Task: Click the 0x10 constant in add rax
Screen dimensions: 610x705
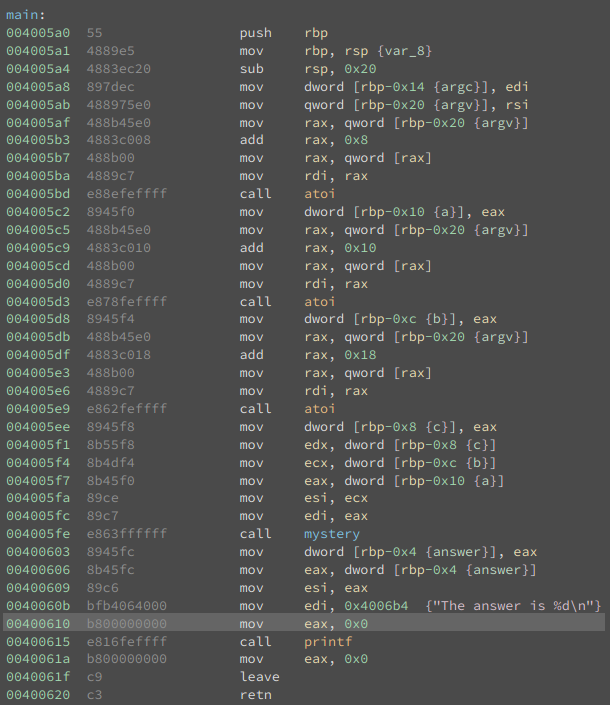Action: click(x=361, y=248)
